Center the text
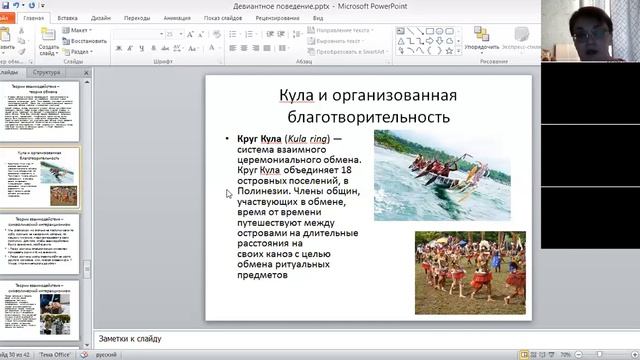Image resolution: width=640 pixels, height=360 pixels. click(244, 48)
